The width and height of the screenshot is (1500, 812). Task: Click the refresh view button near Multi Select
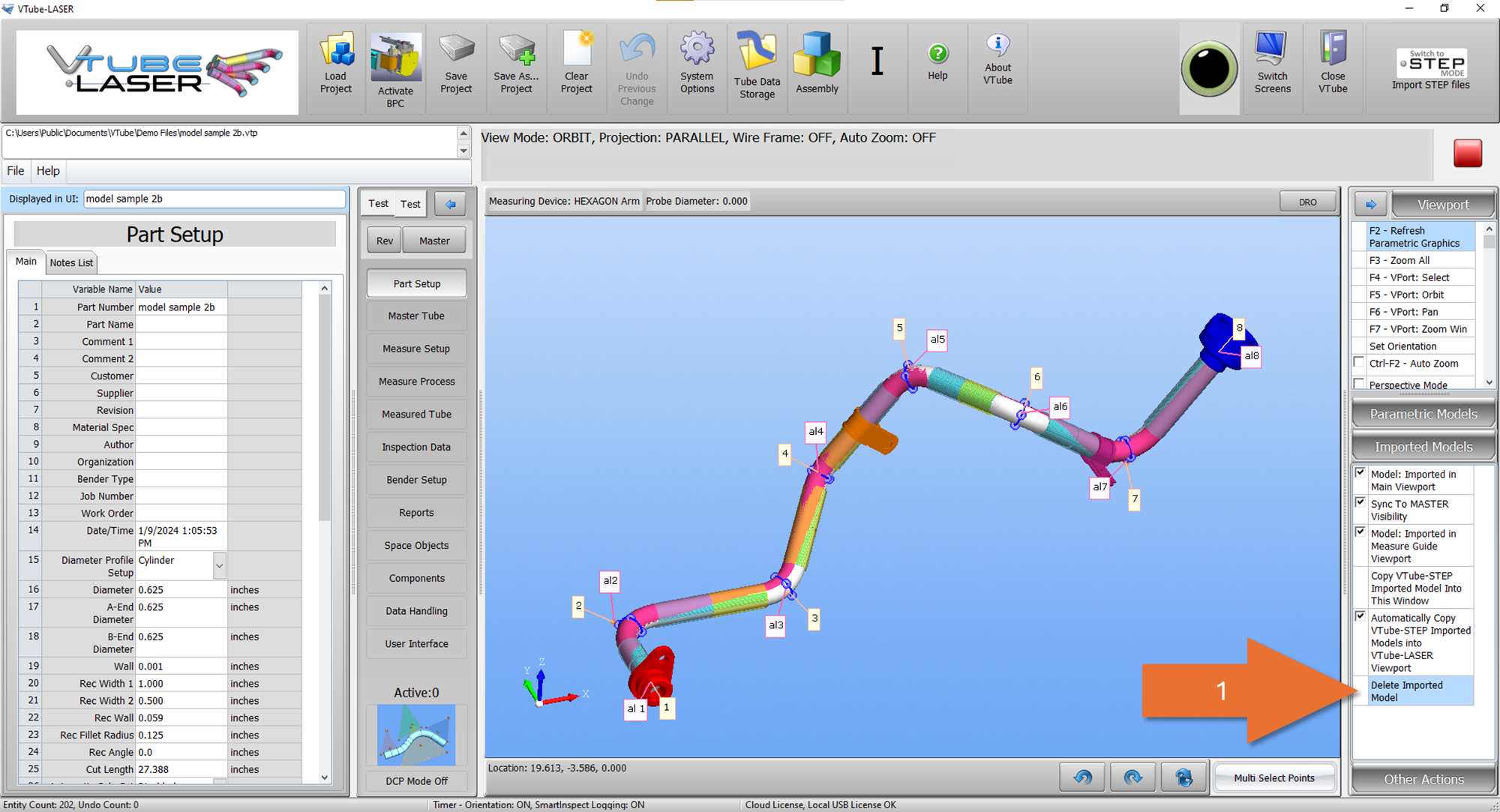(x=1183, y=778)
